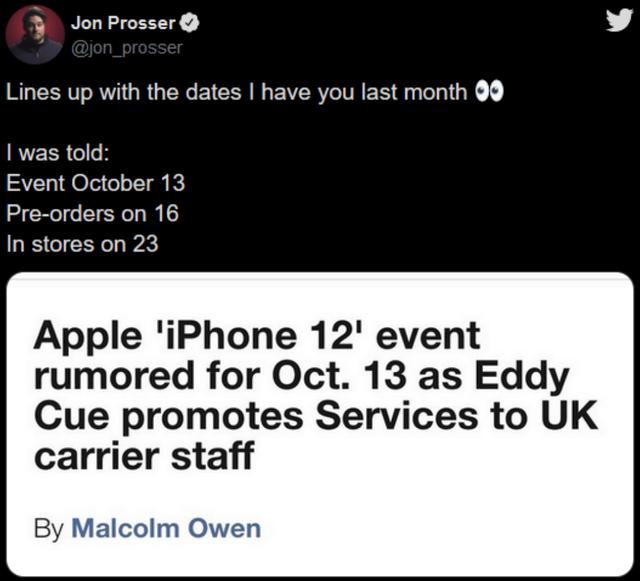Open the Malcolm Owen author link
Viewport: 640px width, 581px height.
pos(166,528)
